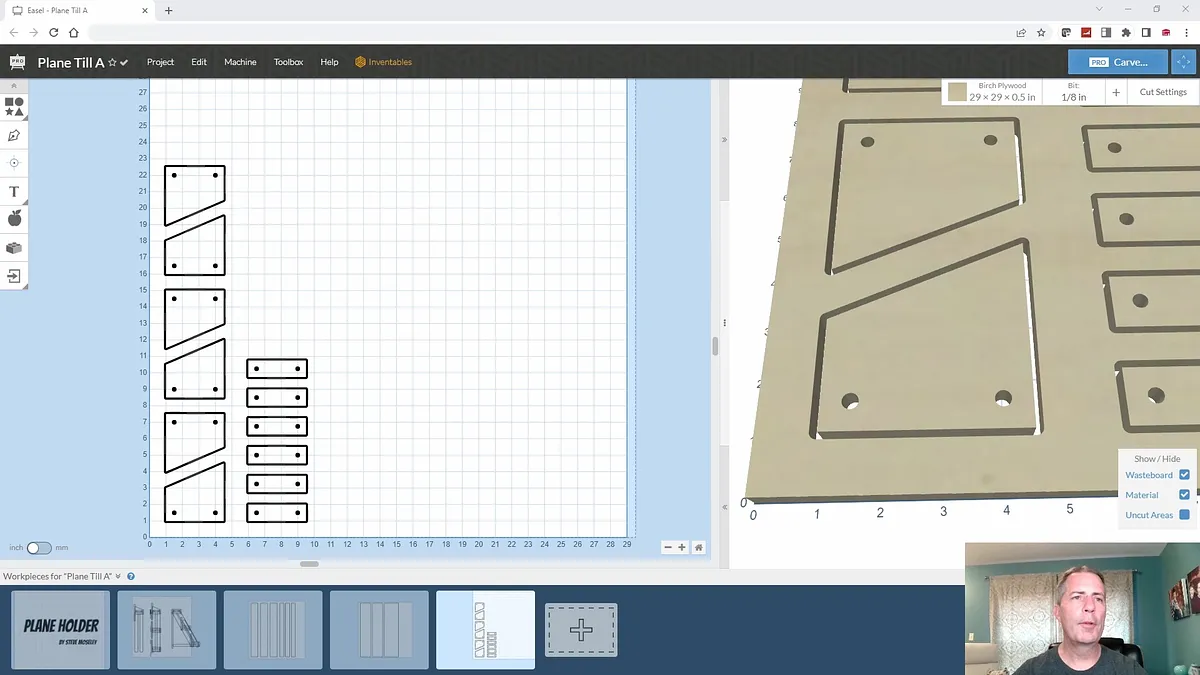The width and height of the screenshot is (1200, 675).
Task: Collapse the left tool sidebar arrow
Action: click(x=14, y=86)
